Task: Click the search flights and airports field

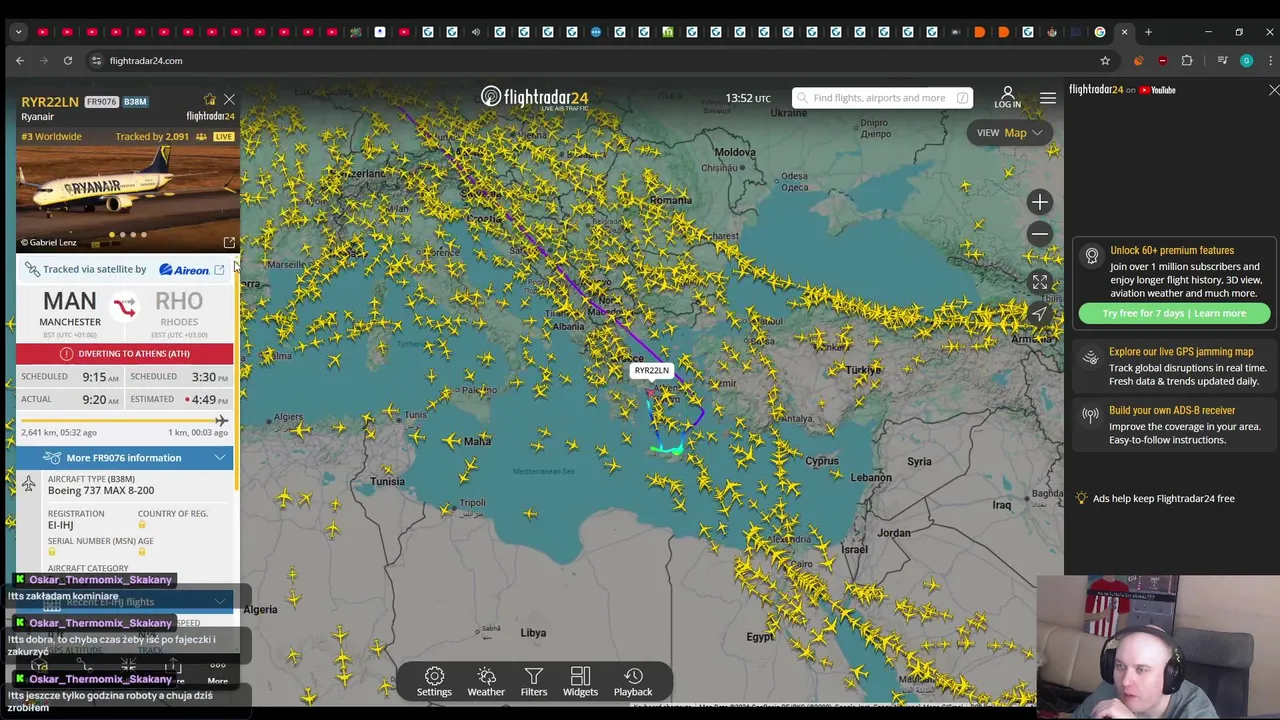Action: click(880, 98)
